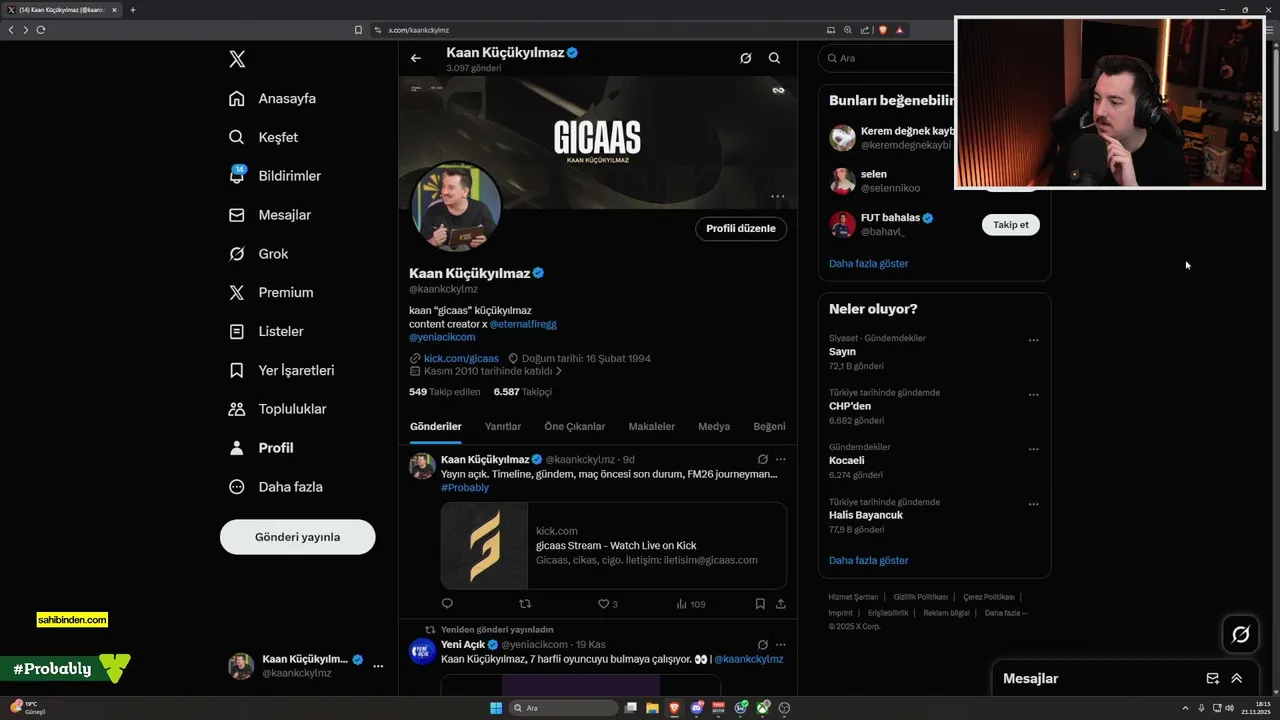The height and width of the screenshot is (720, 1280).
Task: Expand Kasım 2010 join date chevron
Action: click(559, 371)
